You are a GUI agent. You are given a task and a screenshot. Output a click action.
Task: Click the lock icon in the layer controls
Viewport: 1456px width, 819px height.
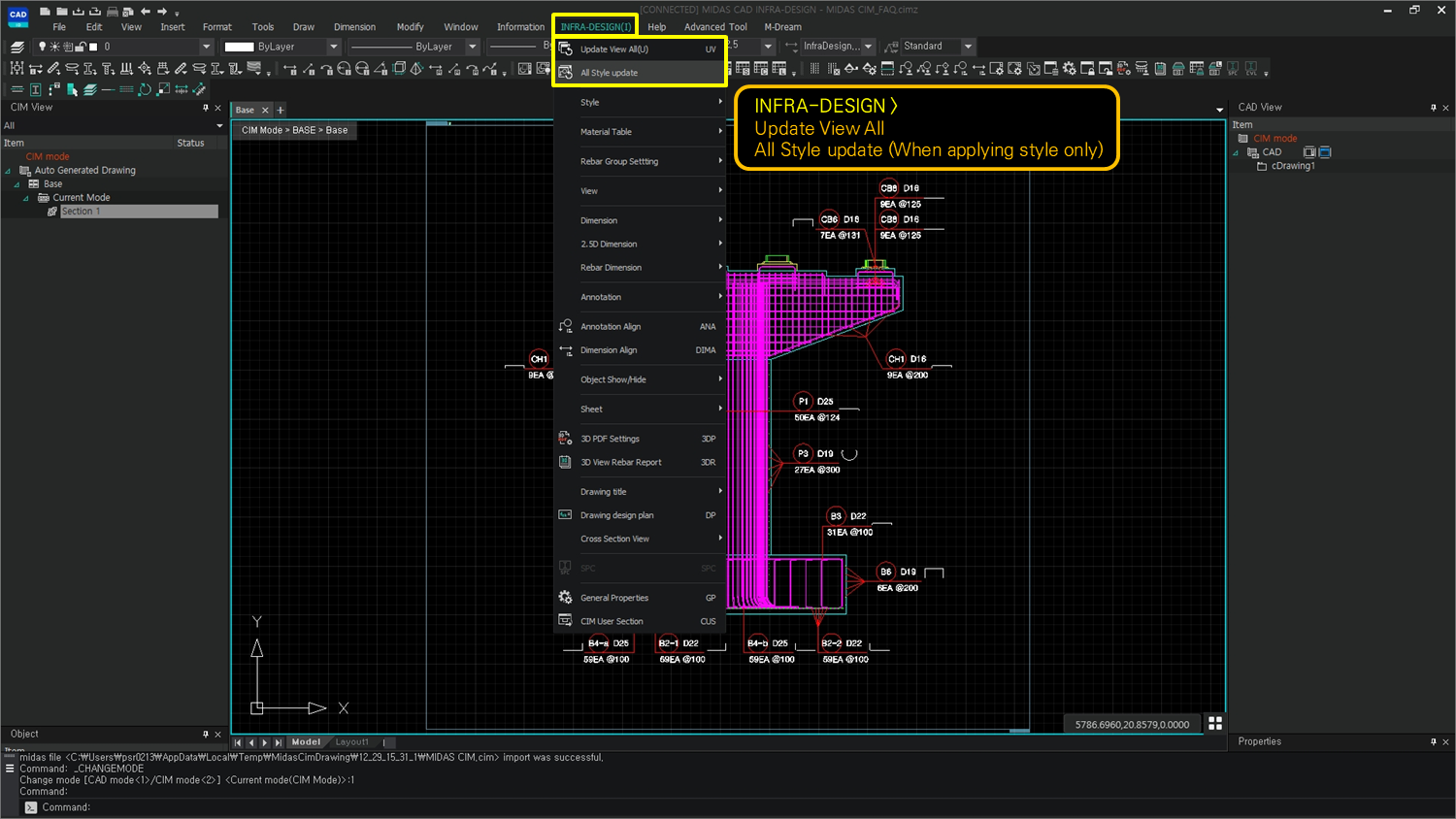pos(81,46)
